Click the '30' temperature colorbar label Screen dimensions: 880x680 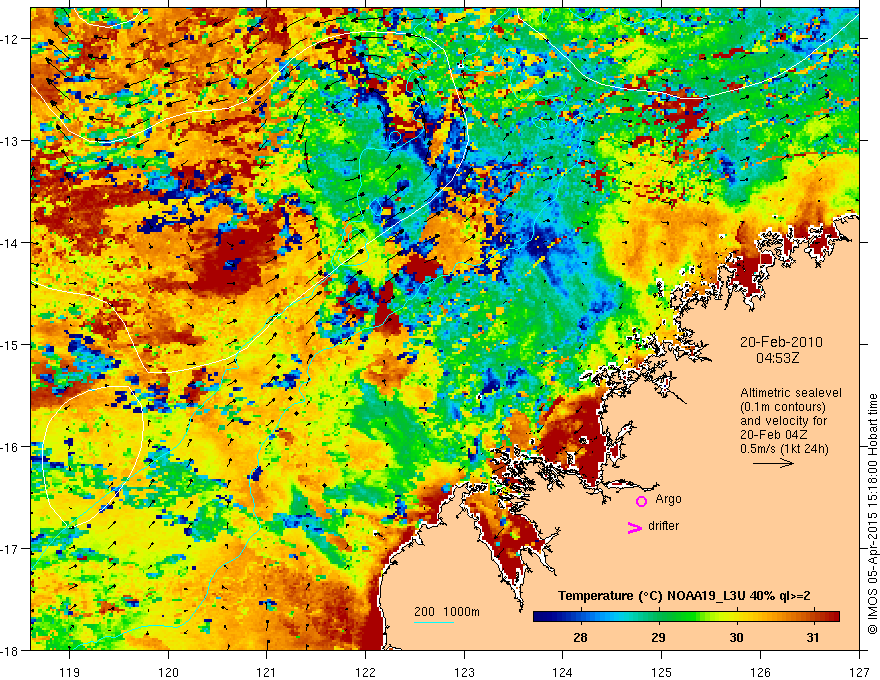[736, 637]
